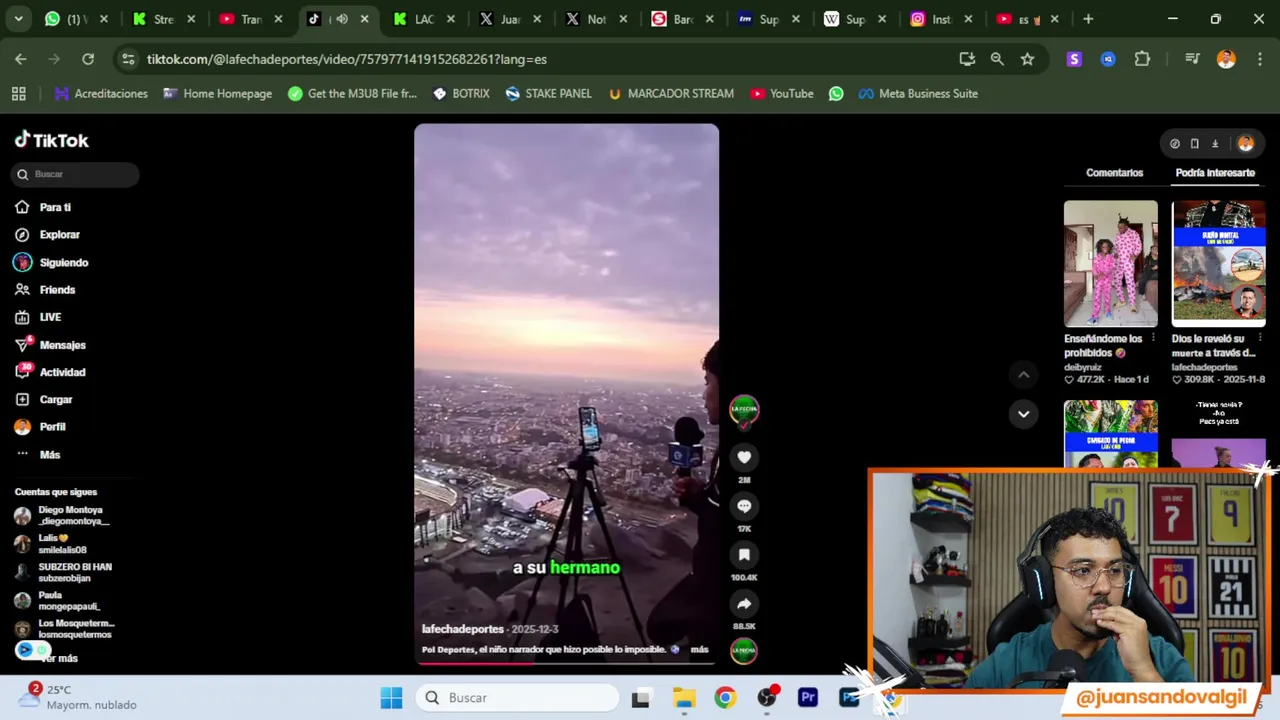Open the coins icon in top-right pill

point(1175,144)
